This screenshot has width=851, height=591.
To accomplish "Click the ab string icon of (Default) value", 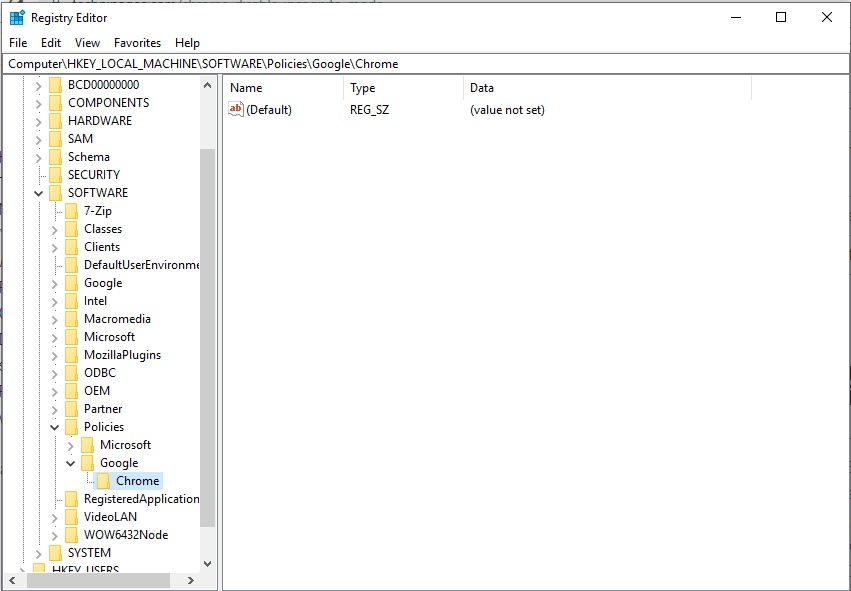I will pos(236,109).
